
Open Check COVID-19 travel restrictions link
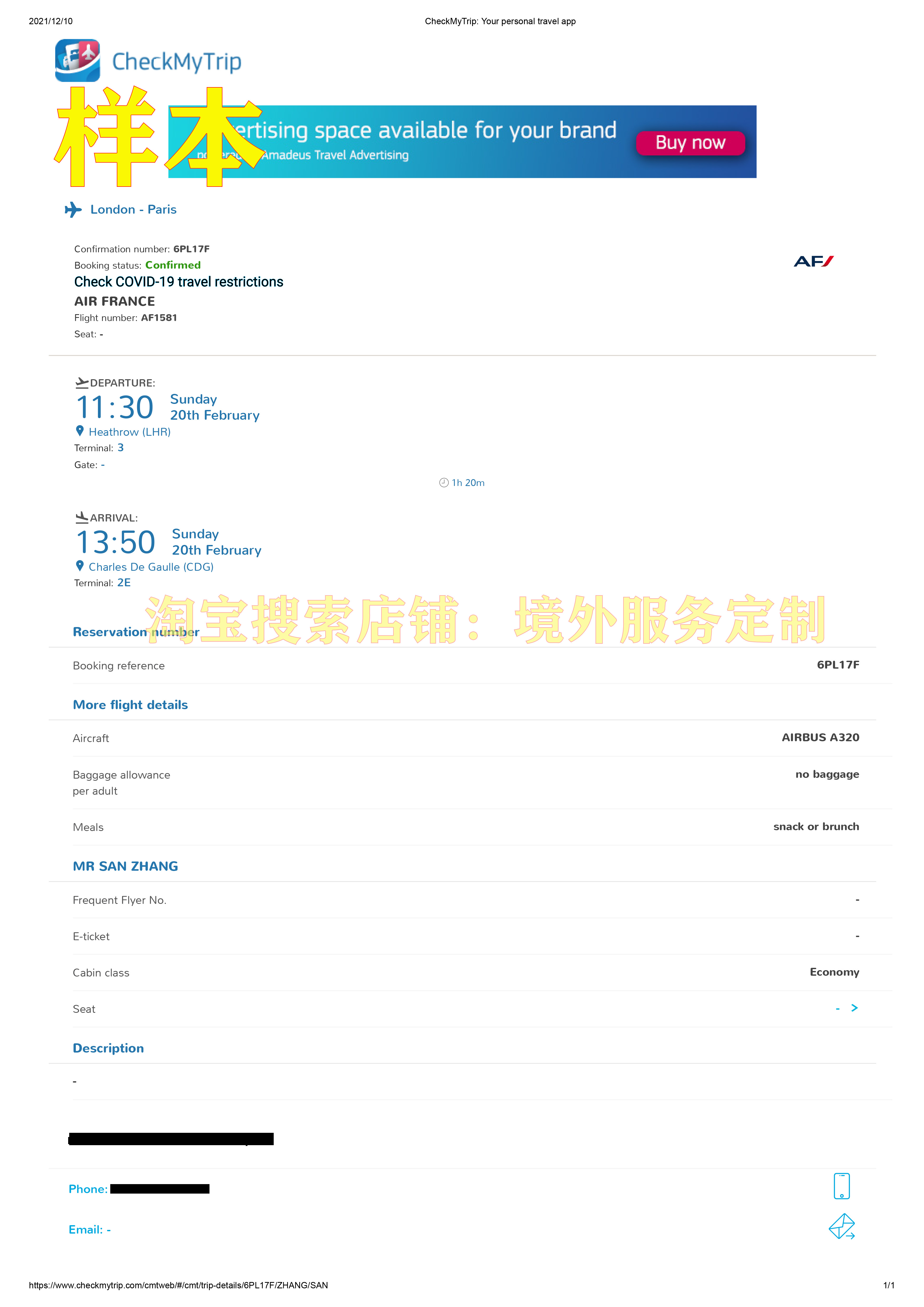tap(178, 282)
